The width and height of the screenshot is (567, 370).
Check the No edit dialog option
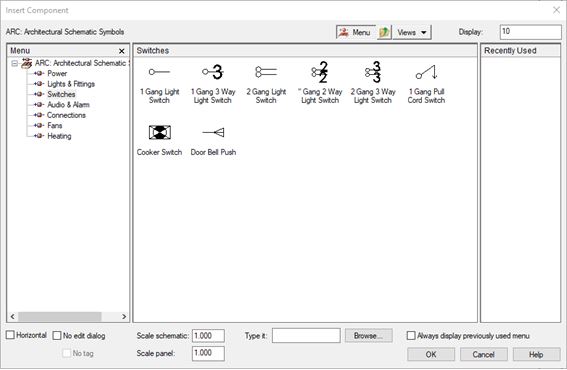(57, 336)
